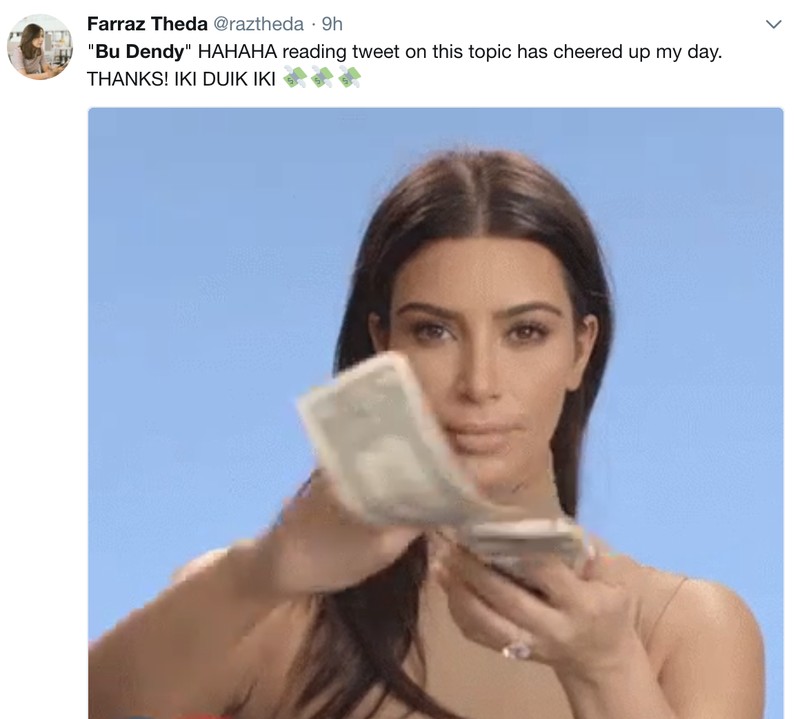Click the first flying money emoji
The height and width of the screenshot is (719, 800).
(x=295, y=78)
